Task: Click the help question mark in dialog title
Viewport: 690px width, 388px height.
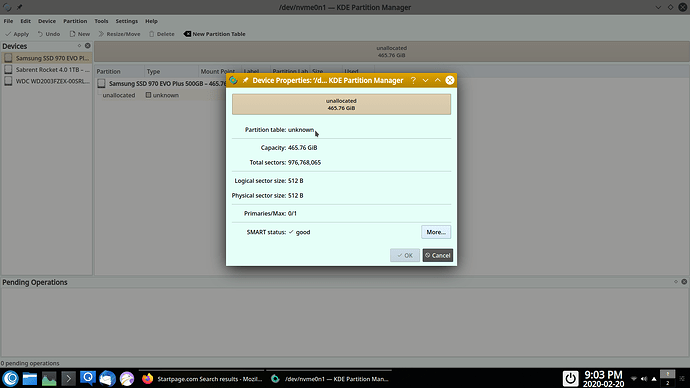Action: click(413, 80)
